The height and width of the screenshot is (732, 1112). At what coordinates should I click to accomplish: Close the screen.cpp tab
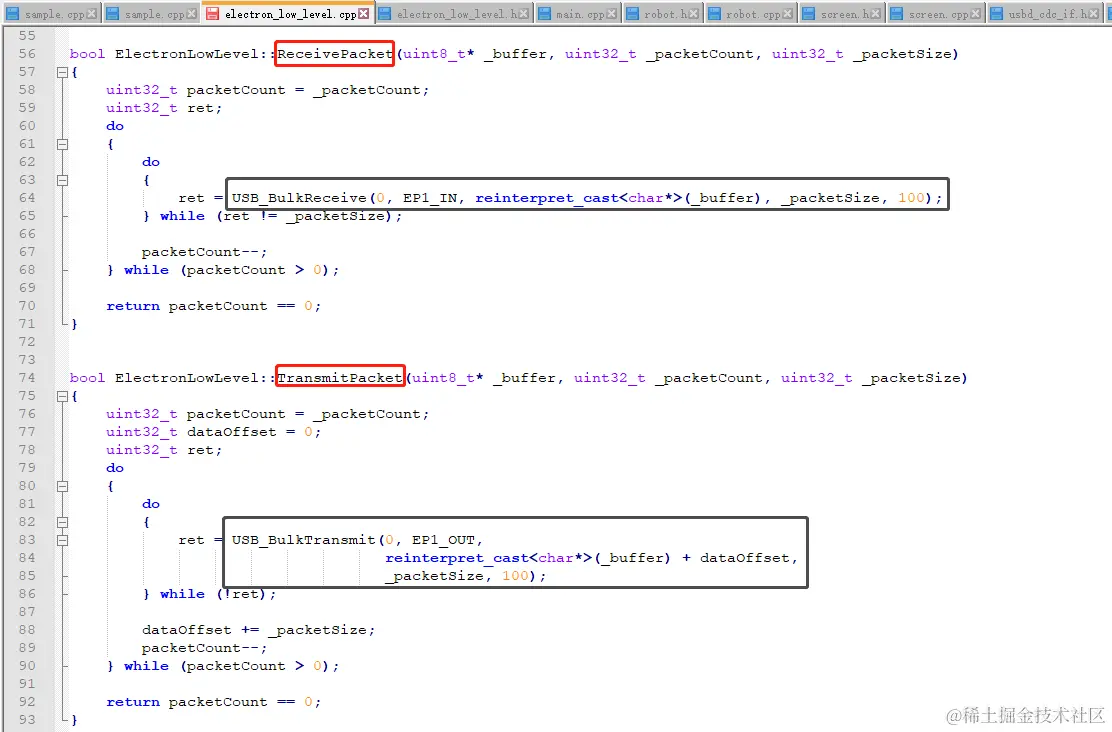tap(976, 13)
